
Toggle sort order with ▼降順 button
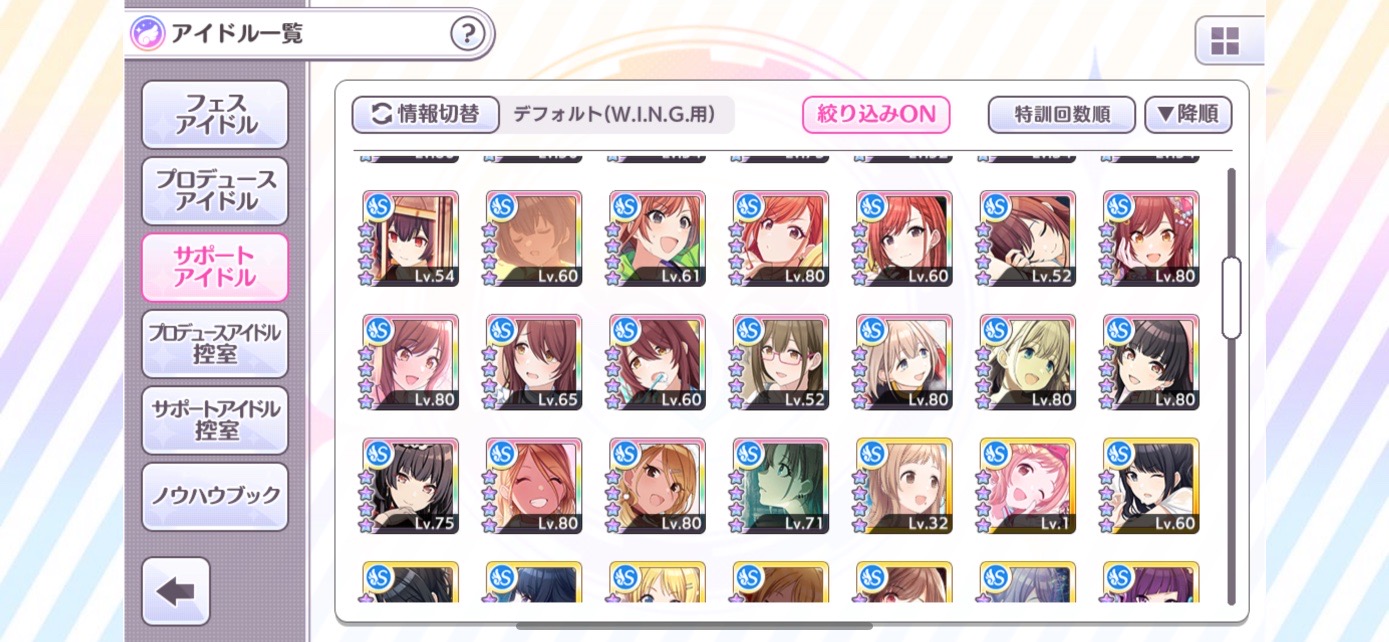[1188, 115]
